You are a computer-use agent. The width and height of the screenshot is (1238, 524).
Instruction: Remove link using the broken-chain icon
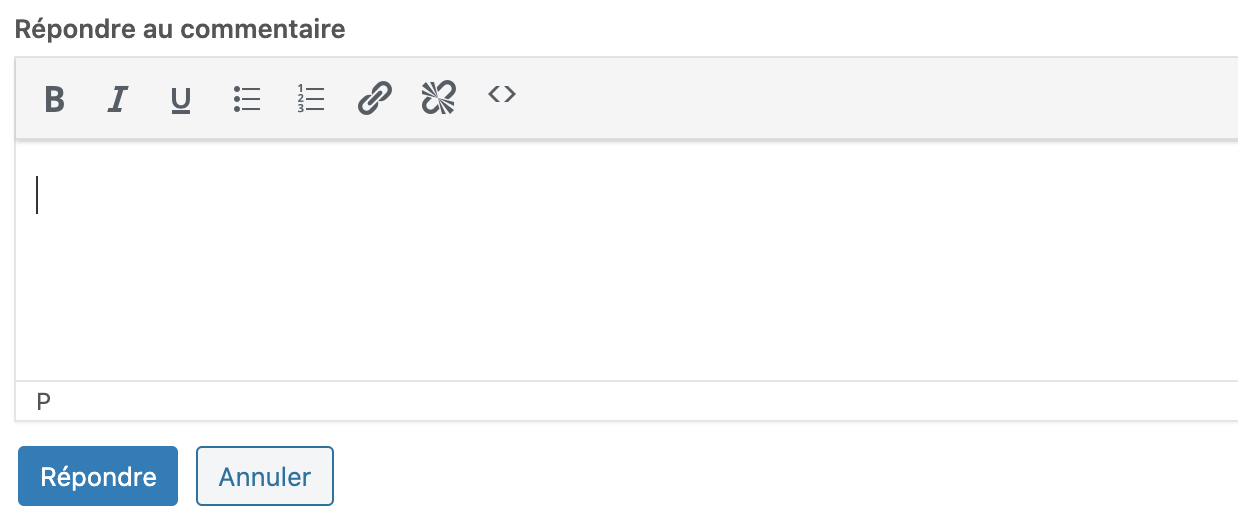point(438,99)
